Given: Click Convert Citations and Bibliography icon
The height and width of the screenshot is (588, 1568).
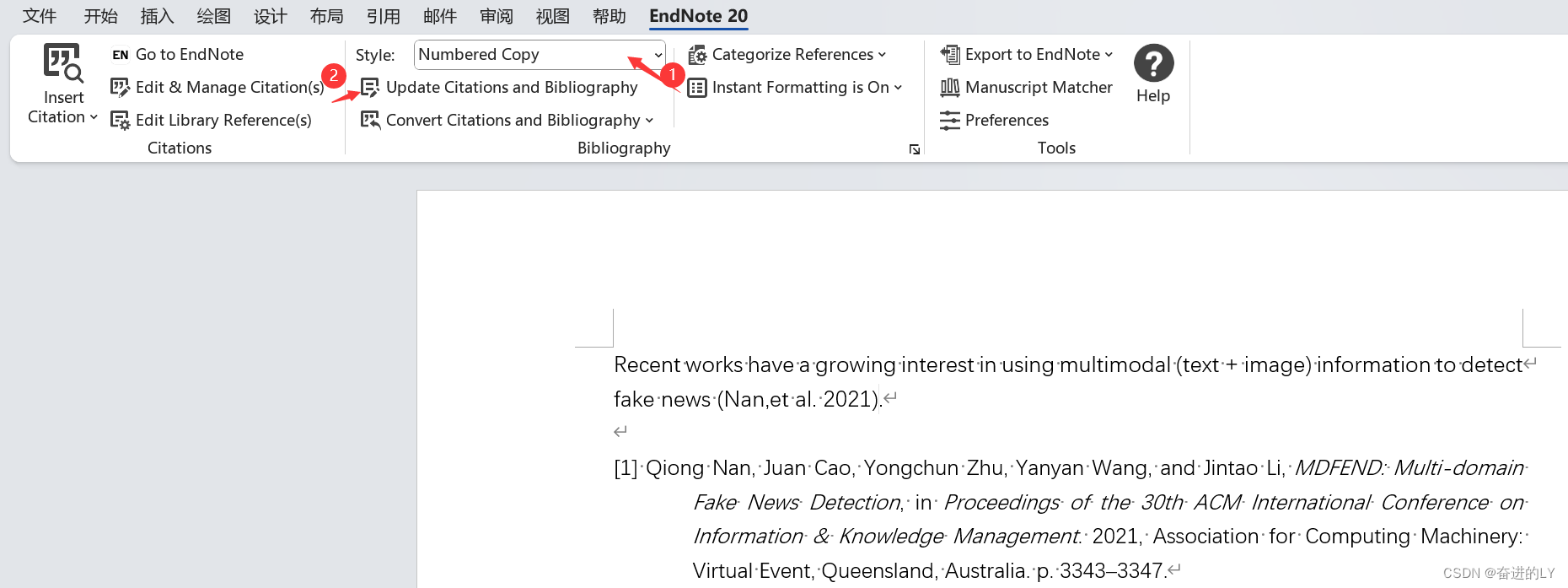Looking at the screenshot, I should [370, 121].
